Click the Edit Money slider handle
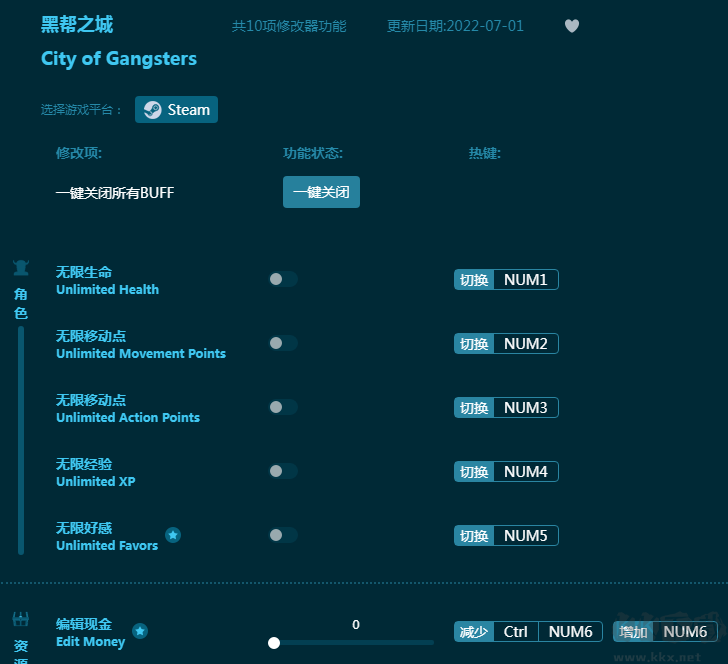The image size is (728, 664). 274,643
